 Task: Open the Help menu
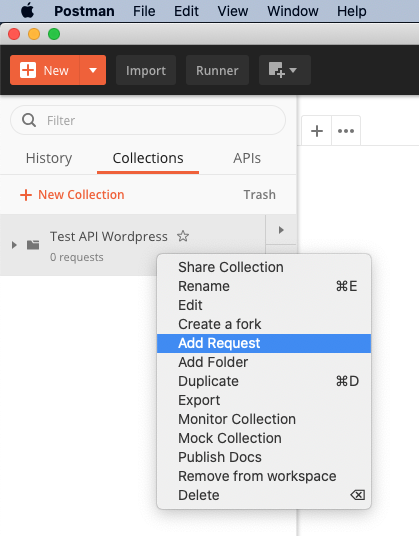point(352,11)
